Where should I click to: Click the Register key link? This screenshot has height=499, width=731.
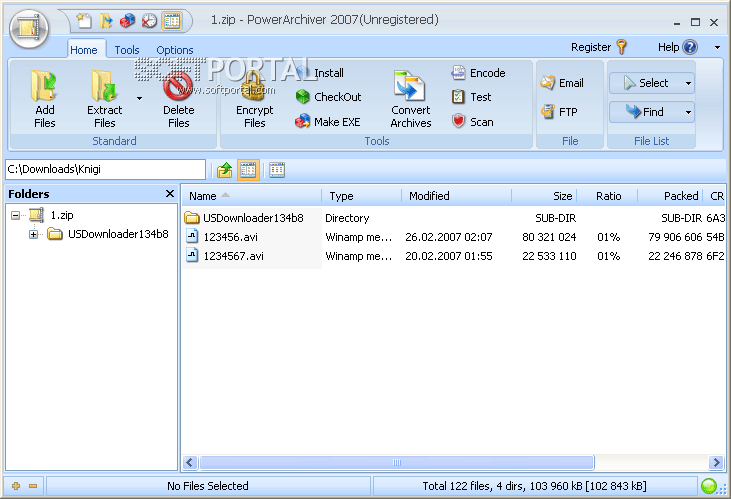pos(599,47)
